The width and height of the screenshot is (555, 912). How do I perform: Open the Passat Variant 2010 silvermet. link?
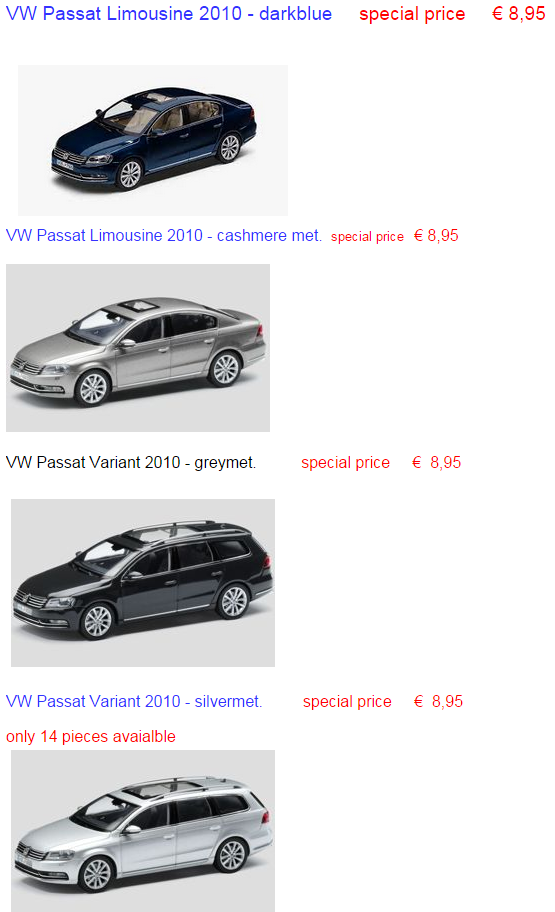click(x=134, y=701)
